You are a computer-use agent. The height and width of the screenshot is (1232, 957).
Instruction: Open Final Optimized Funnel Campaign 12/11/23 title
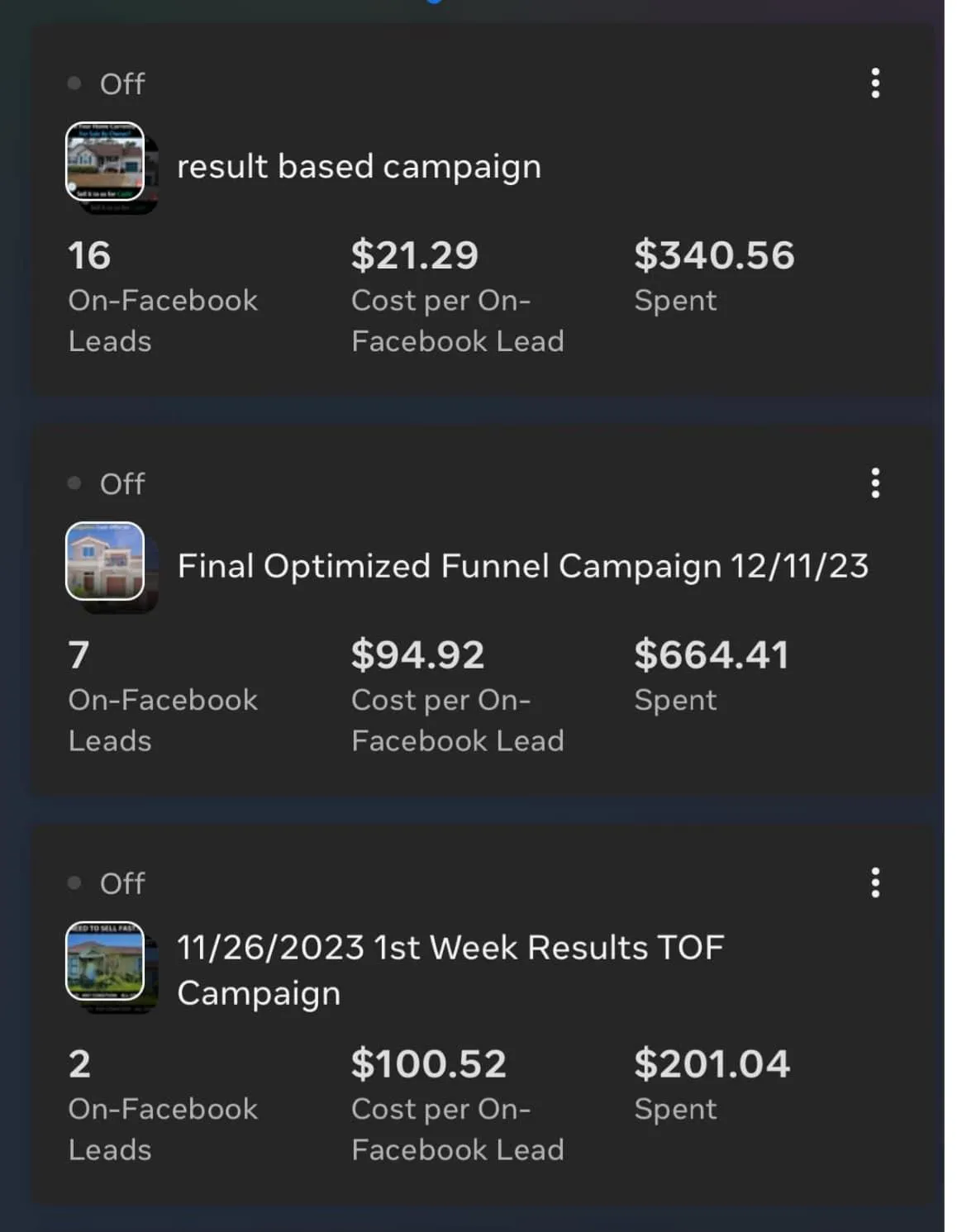(x=523, y=566)
